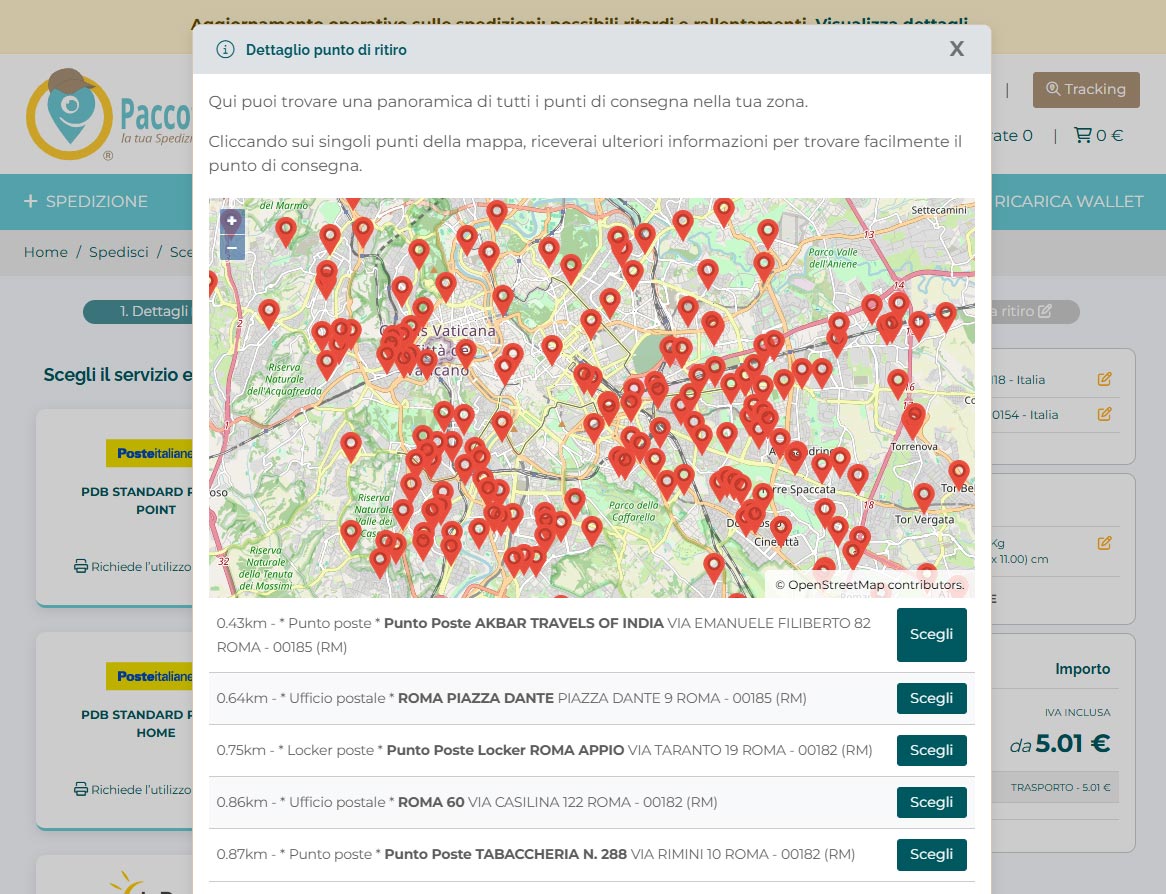
Task: Click the address text VIA RIMINI 10 ROMA
Action: pyautogui.click(x=700, y=855)
